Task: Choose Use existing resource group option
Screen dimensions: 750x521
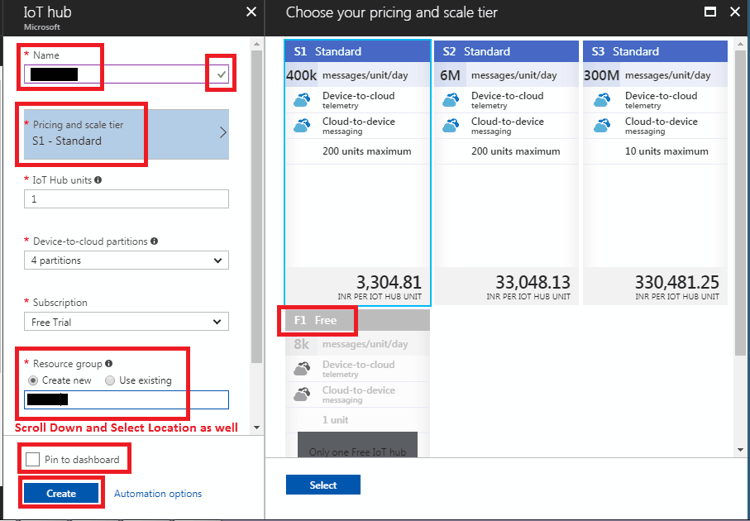Action: 110,380
